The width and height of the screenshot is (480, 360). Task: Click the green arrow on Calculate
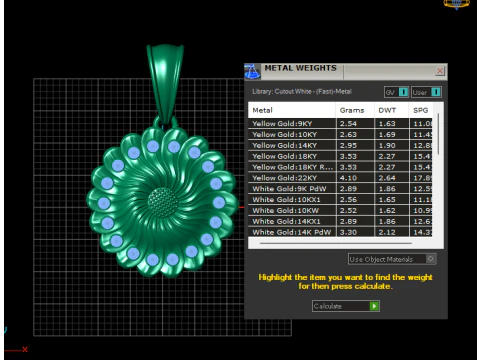[x=374, y=306]
